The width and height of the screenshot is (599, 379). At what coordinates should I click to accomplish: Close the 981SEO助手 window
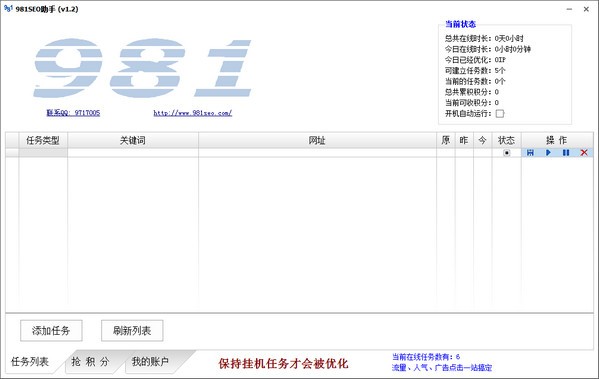tap(586, 9)
